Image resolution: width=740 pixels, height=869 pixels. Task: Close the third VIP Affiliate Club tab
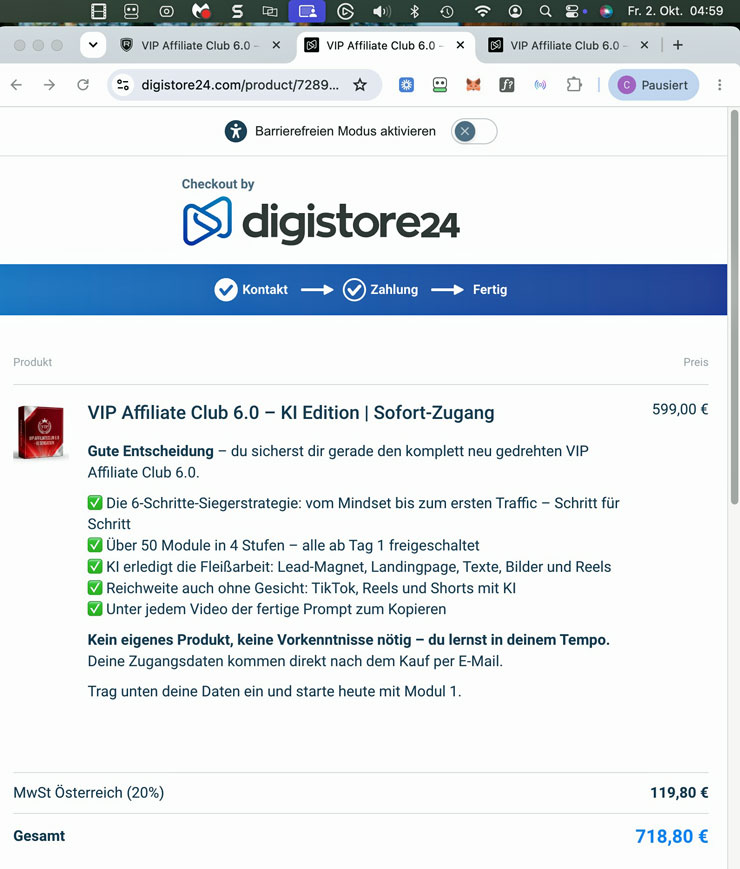click(x=644, y=45)
